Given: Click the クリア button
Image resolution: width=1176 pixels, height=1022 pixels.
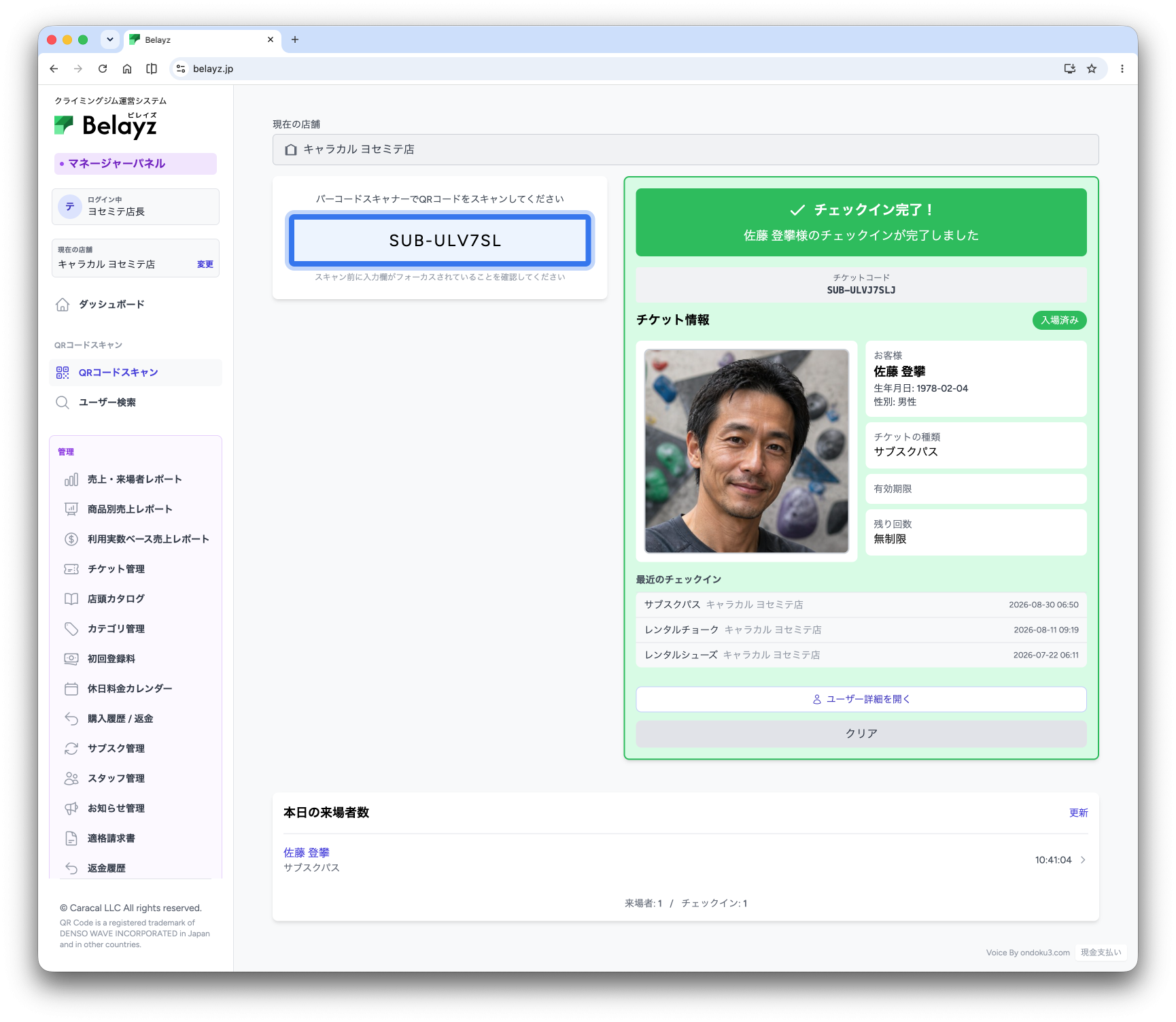Looking at the screenshot, I should coord(861,734).
